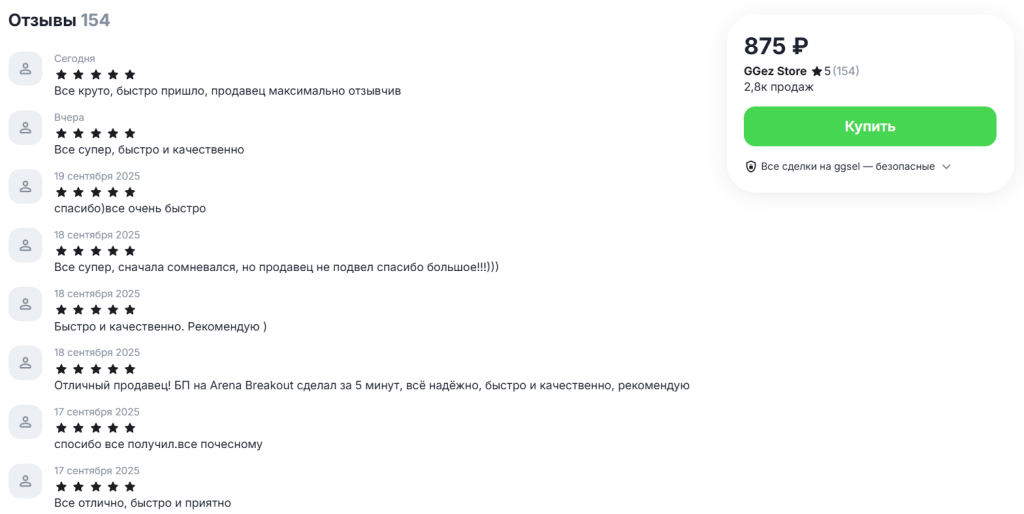Click the 2,8к продаж sales count
The image size is (1024, 514).
point(778,87)
